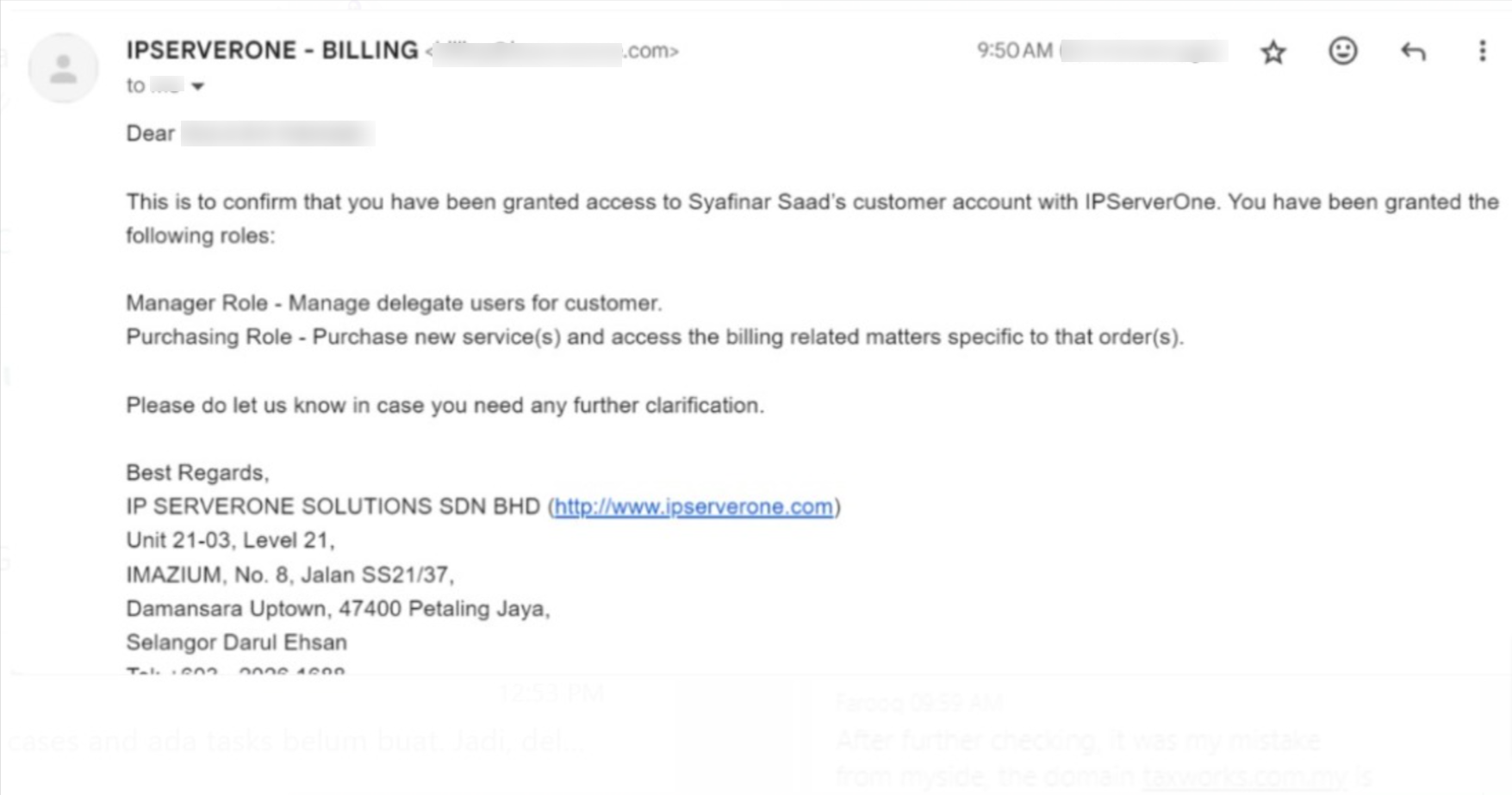1512x795 pixels.
Task: Open the http://www.ipserverone.com link
Action: pos(694,506)
